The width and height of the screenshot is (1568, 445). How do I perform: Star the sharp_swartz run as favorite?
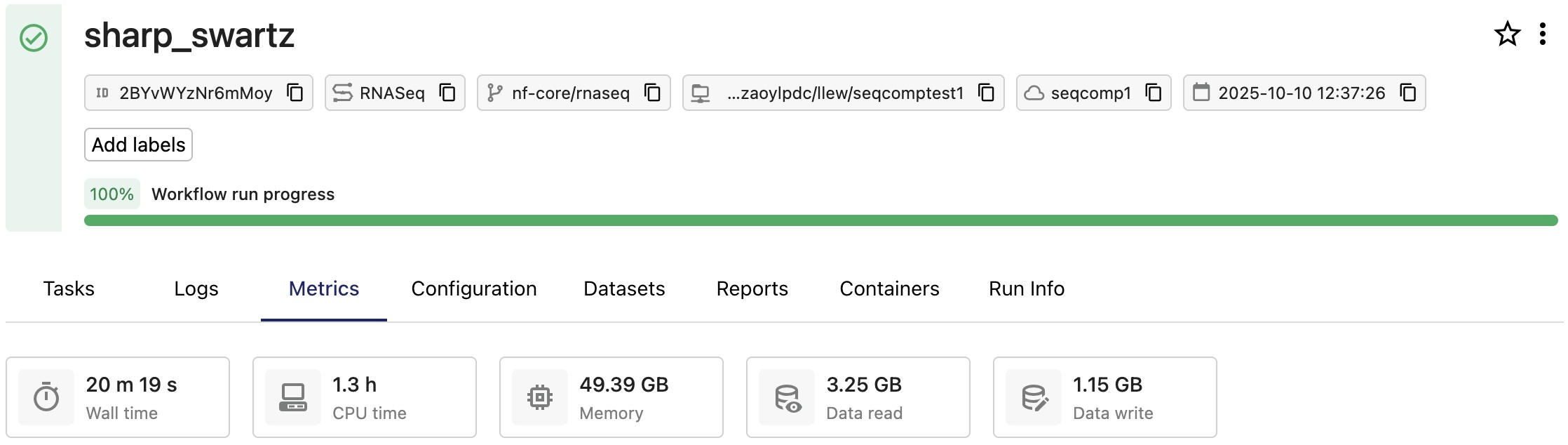click(1507, 34)
